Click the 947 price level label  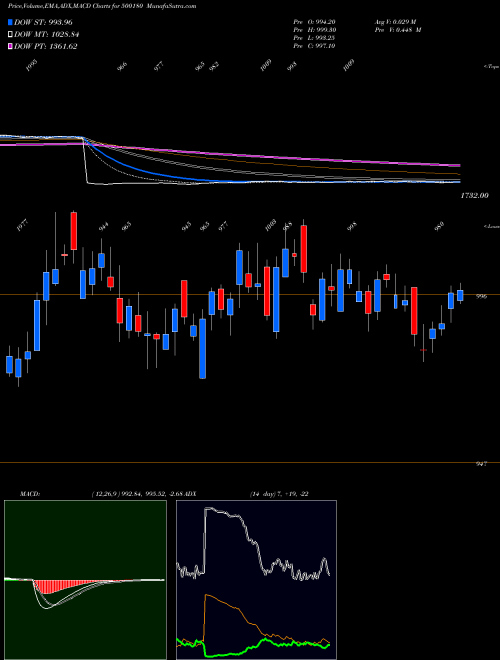[x=481, y=464]
